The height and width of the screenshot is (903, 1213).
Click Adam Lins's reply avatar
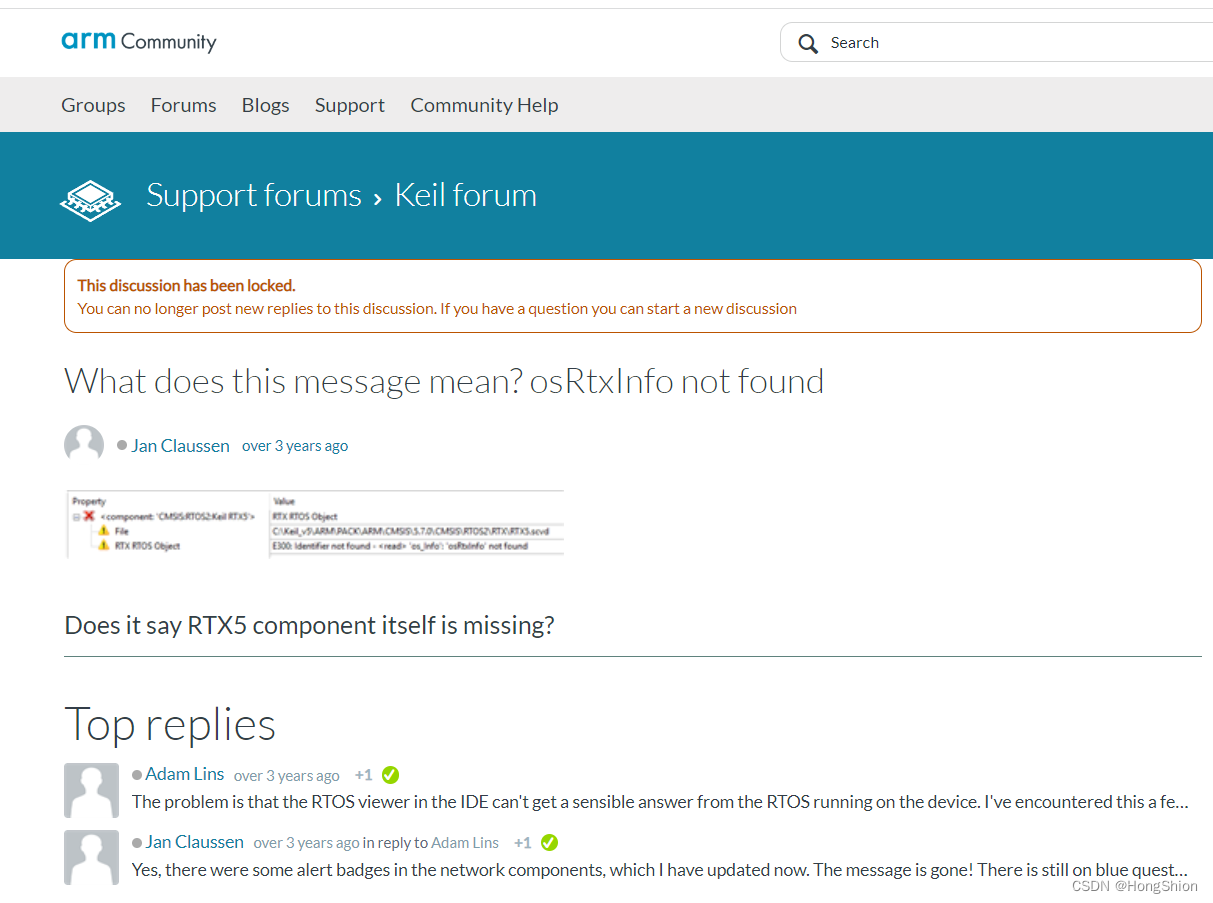tap(91, 791)
